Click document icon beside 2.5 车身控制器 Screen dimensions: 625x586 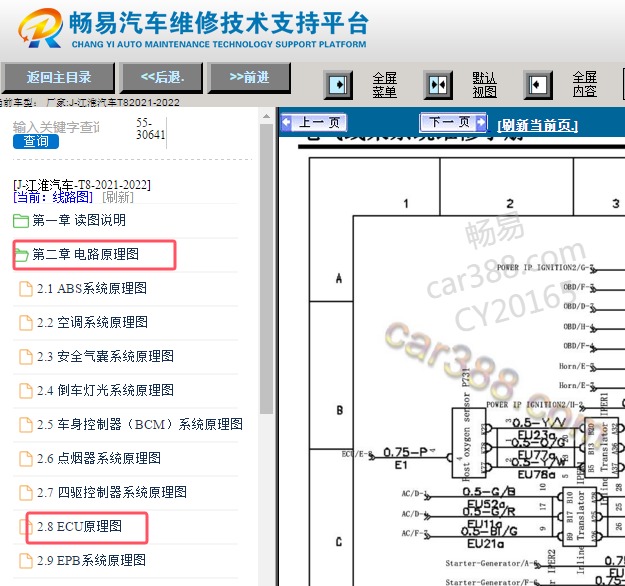26,425
